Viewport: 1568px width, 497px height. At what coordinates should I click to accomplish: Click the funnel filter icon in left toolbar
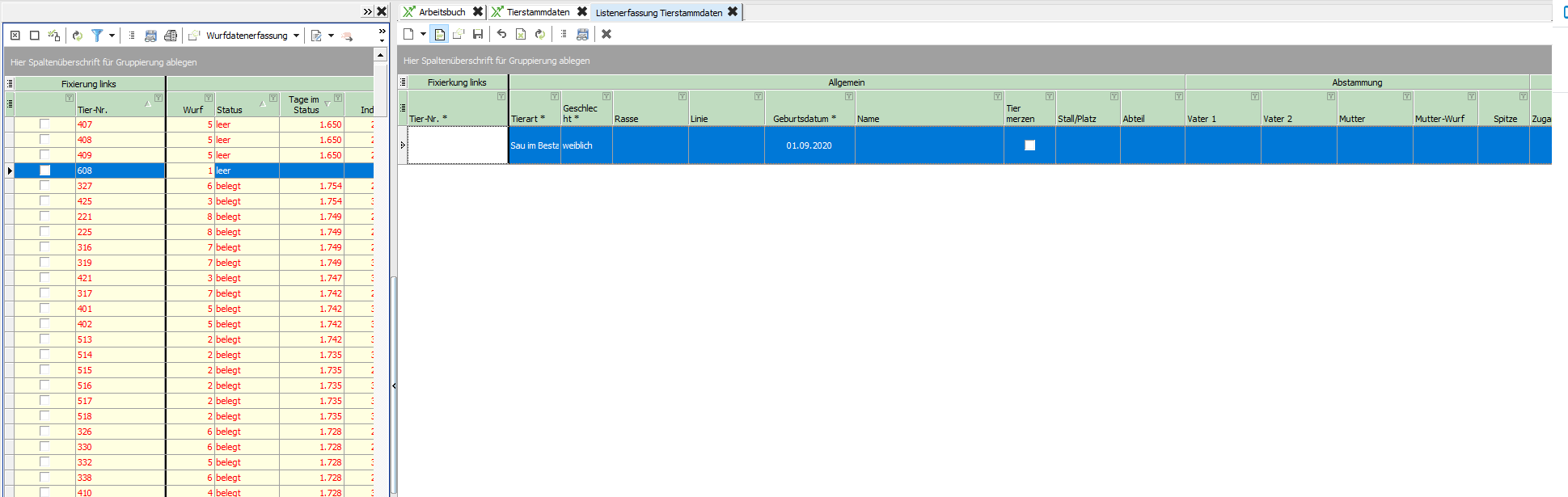(x=97, y=36)
